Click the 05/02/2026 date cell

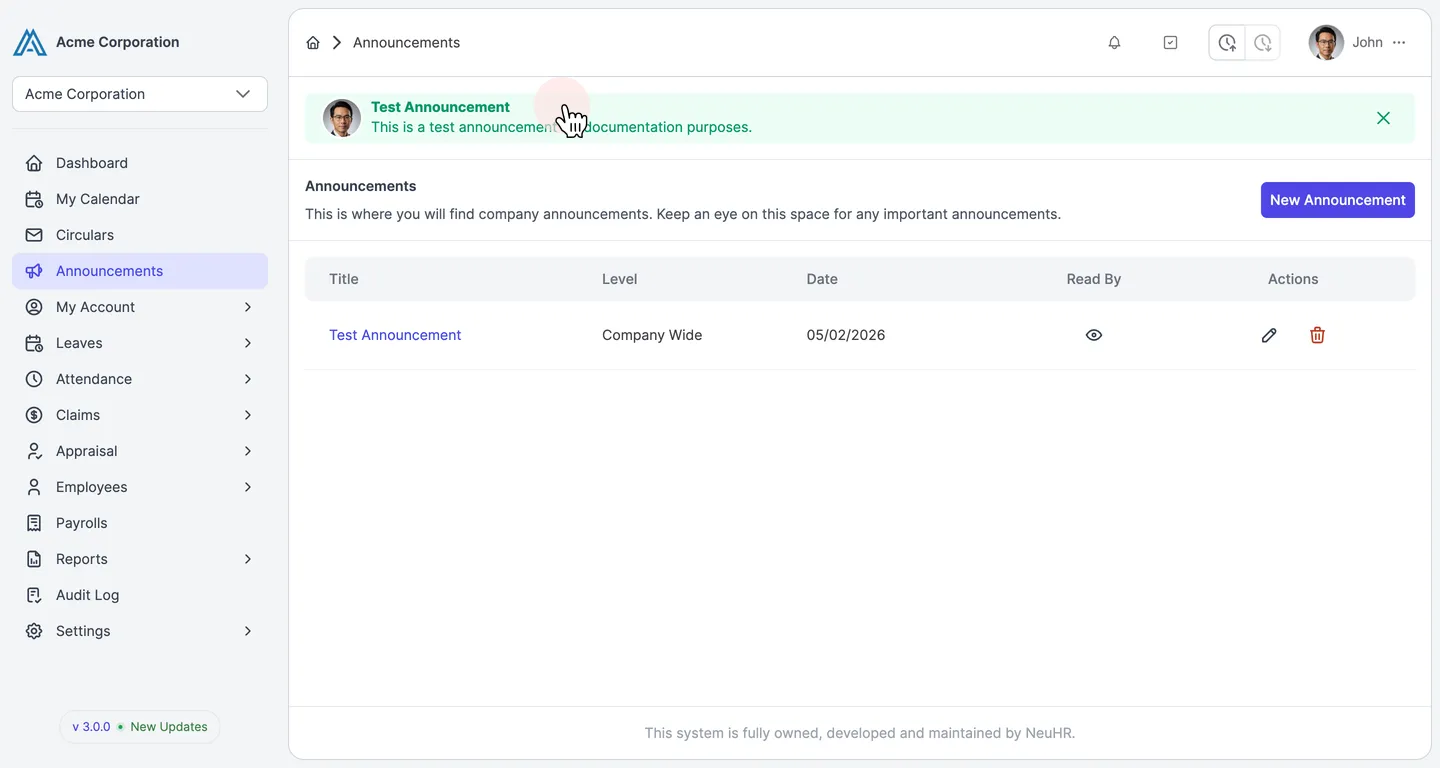(846, 335)
